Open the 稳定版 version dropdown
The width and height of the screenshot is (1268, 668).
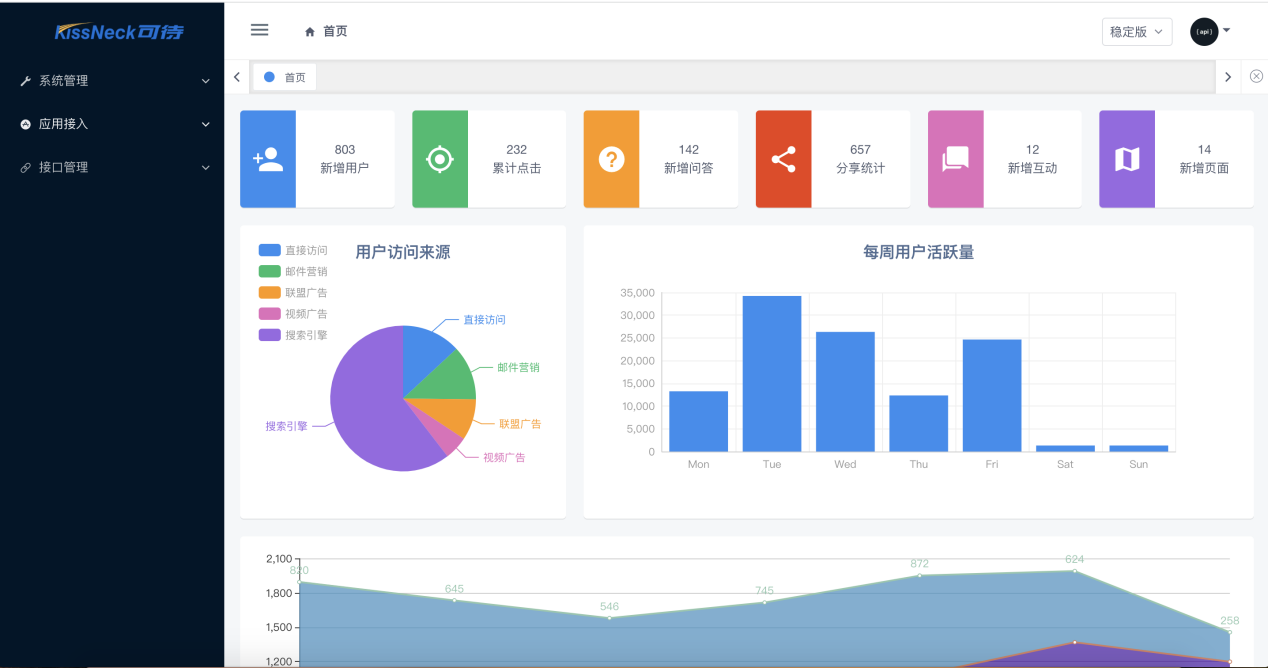[1137, 32]
